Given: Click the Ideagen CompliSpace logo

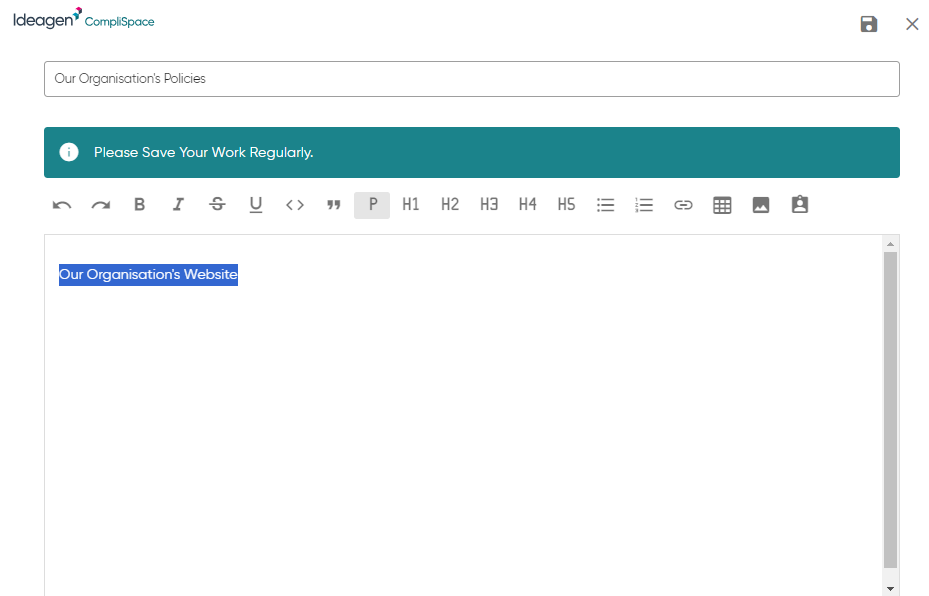Looking at the screenshot, I should (84, 19).
